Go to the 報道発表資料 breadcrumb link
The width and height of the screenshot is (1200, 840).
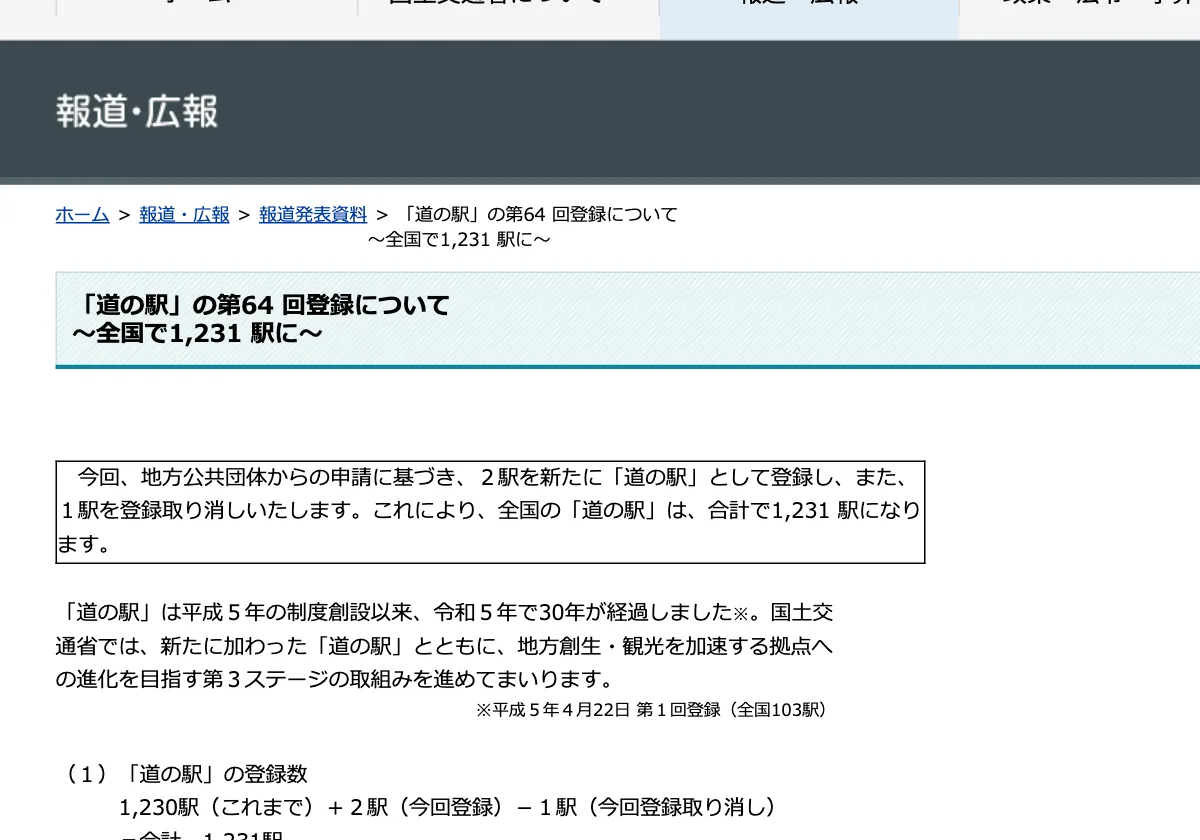[x=313, y=214]
